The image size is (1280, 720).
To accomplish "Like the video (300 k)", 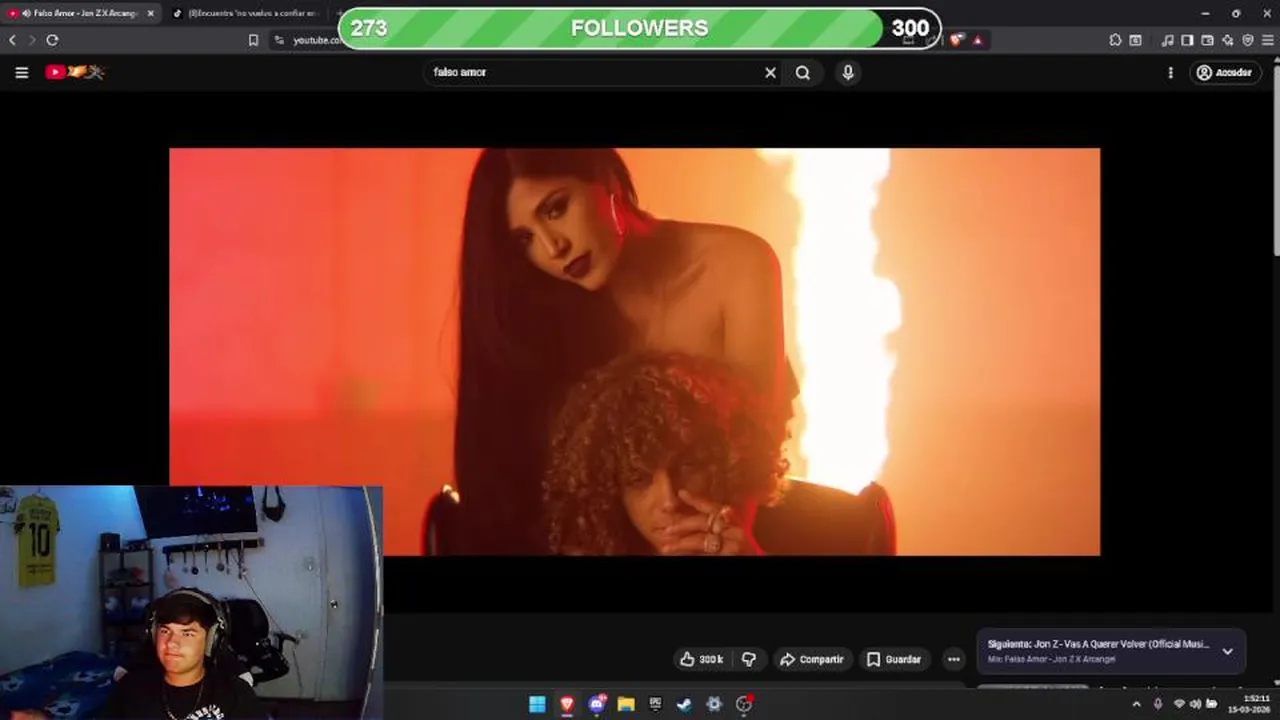I will click(x=701, y=659).
